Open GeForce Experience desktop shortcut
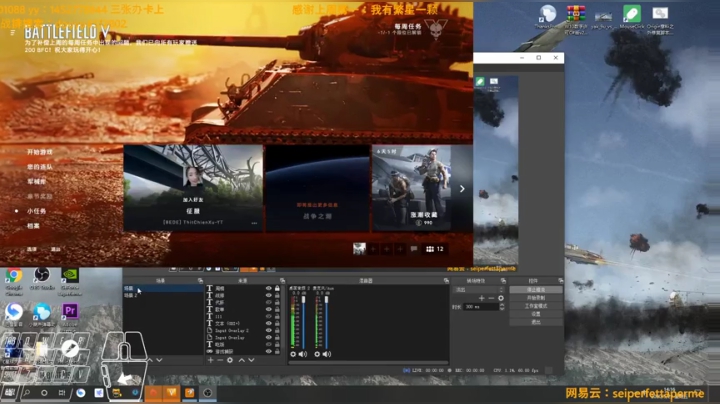Image resolution: width=720 pixels, height=404 pixels. click(70, 281)
